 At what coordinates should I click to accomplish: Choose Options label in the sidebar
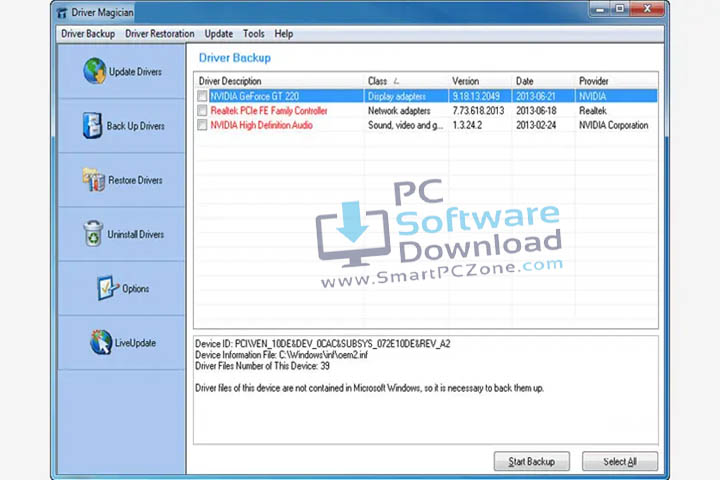[x=135, y=288]
